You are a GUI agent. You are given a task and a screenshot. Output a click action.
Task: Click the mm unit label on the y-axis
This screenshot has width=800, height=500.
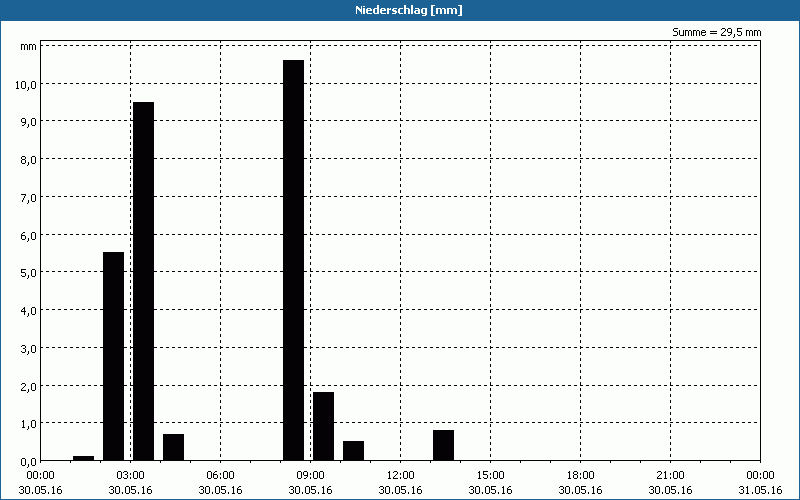click(28, 47)
